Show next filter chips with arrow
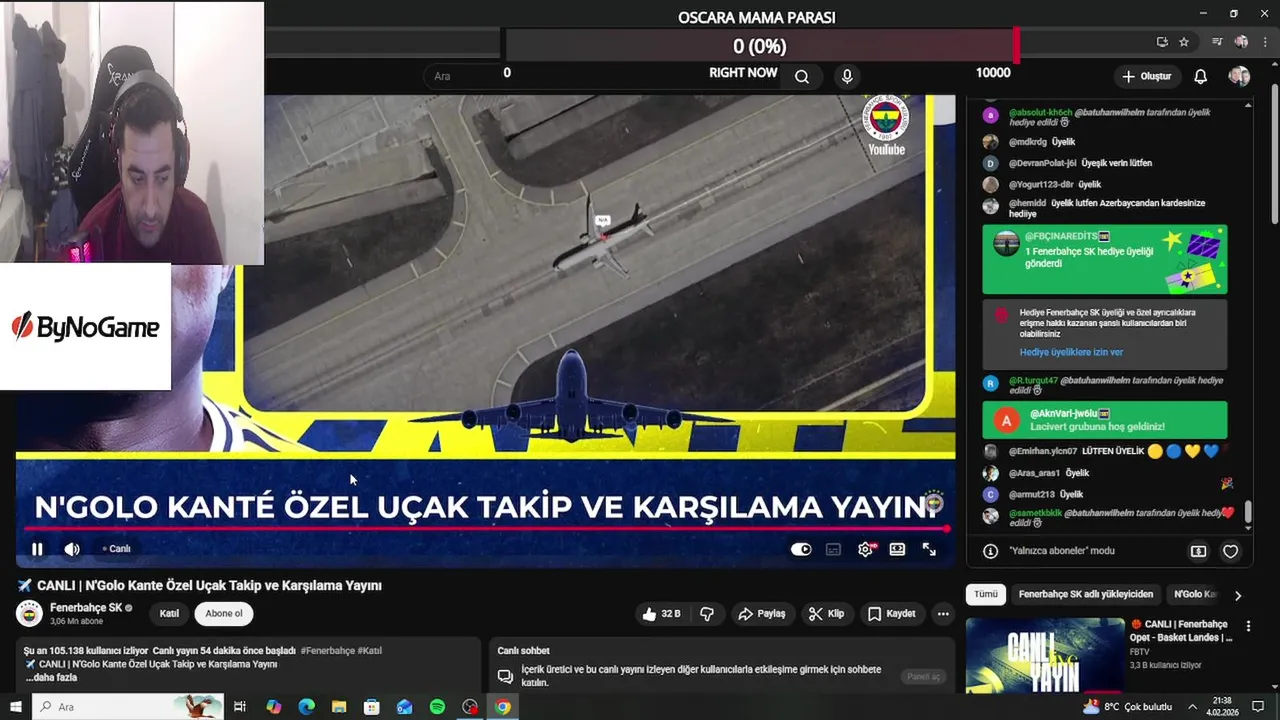The height and width of the screenshot is (720, 1280). (1237, 596)
